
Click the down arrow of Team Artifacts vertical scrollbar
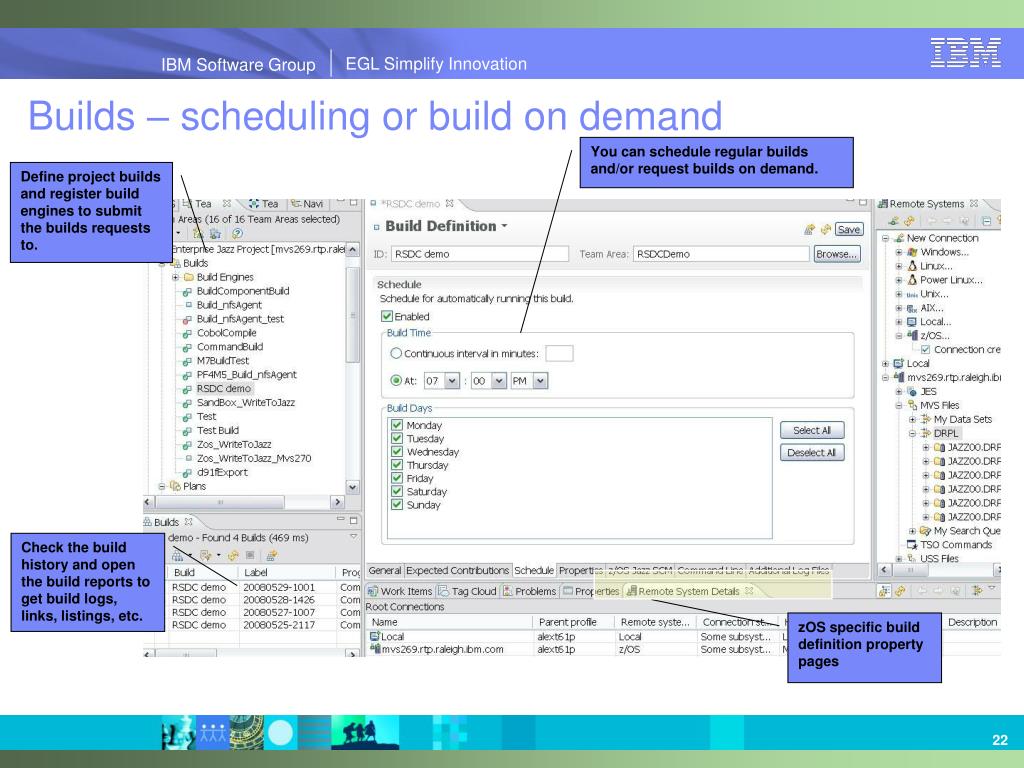pos(353,487)
